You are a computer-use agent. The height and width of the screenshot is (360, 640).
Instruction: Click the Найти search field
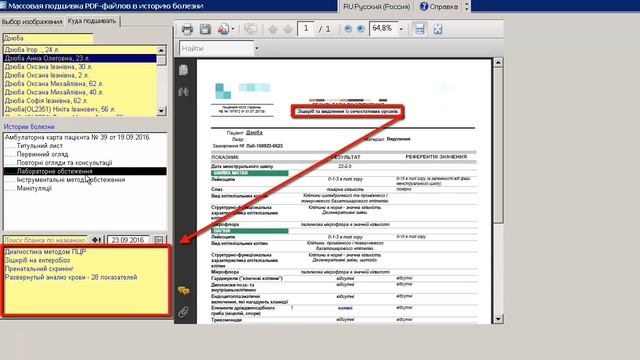tap(216, 48)
